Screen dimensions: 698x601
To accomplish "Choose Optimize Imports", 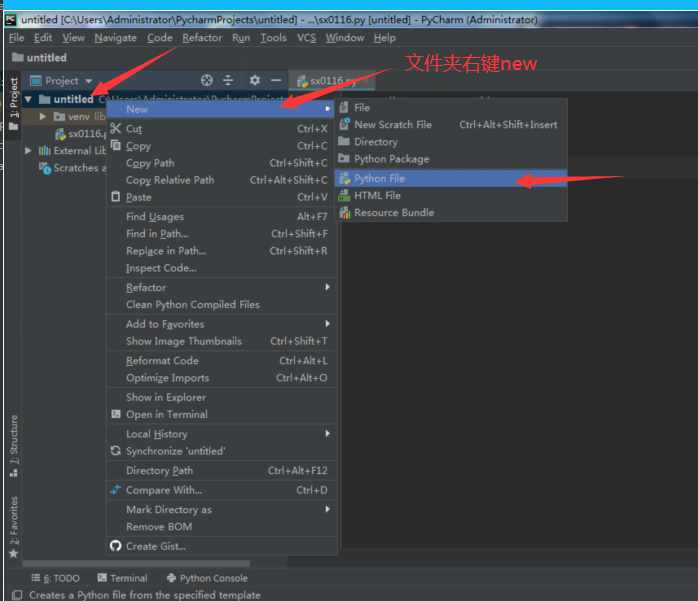I will tap(222, 378).
